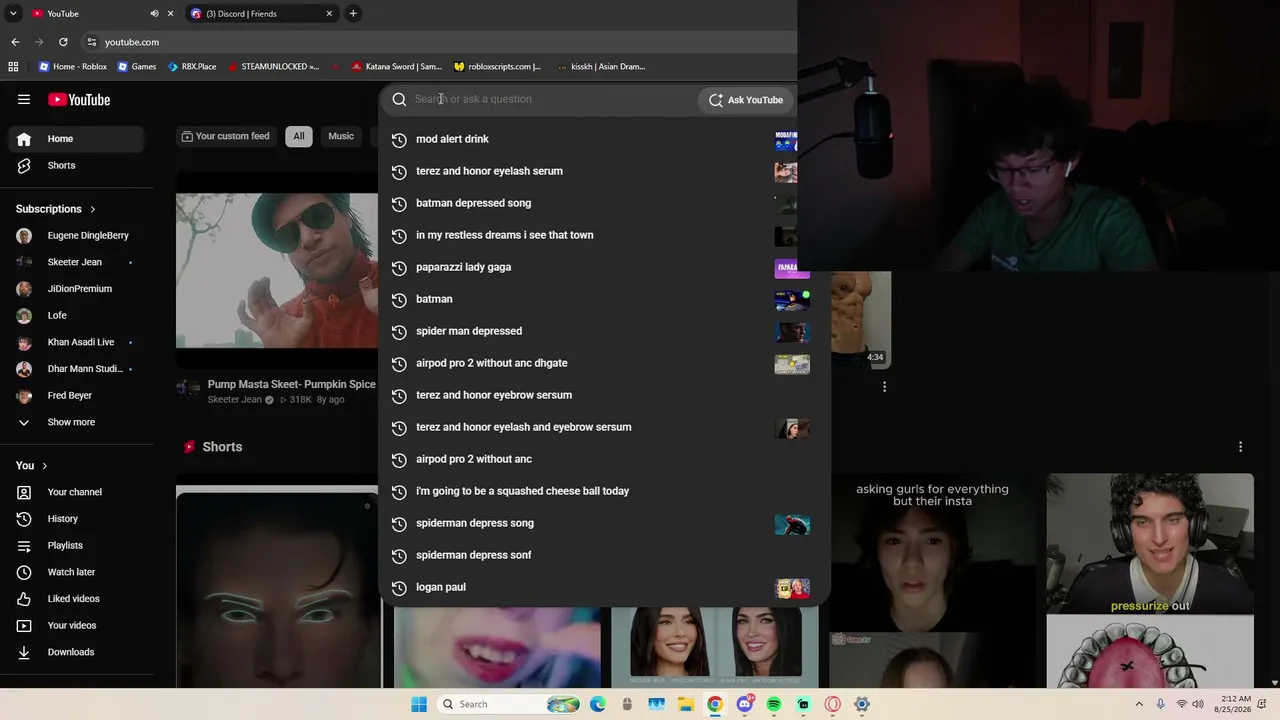Image resolution: width=1280 pixels, height=720 pixels.
Task: Open Home - Roblox bookmark
Action: point(72,67)
